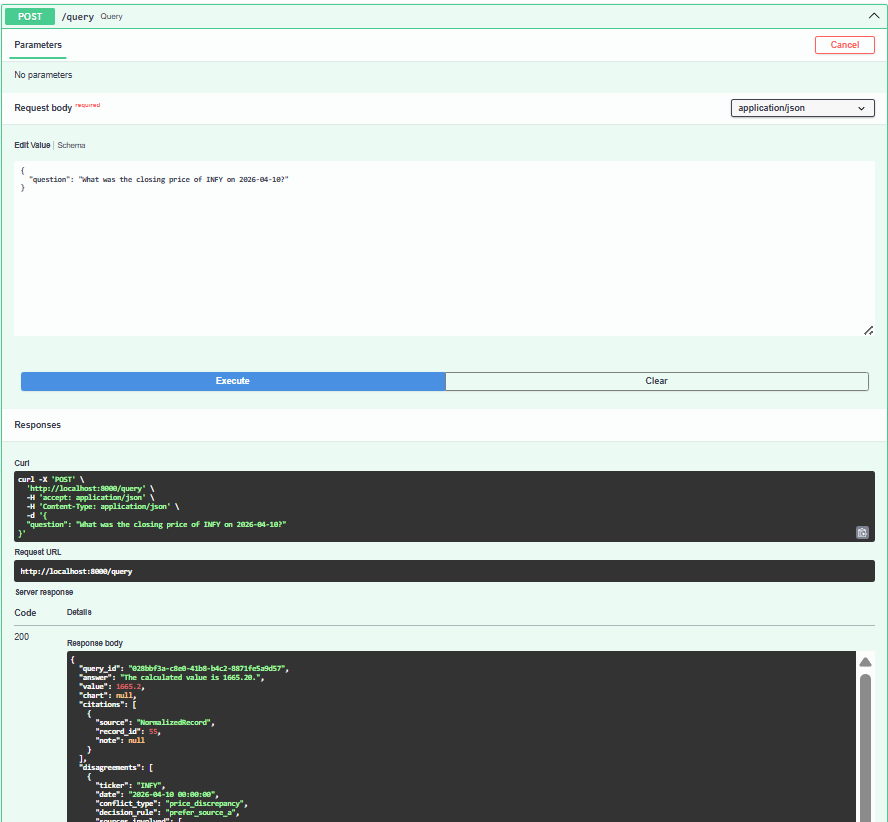
Task: Execute the query request
Action: 233,381
